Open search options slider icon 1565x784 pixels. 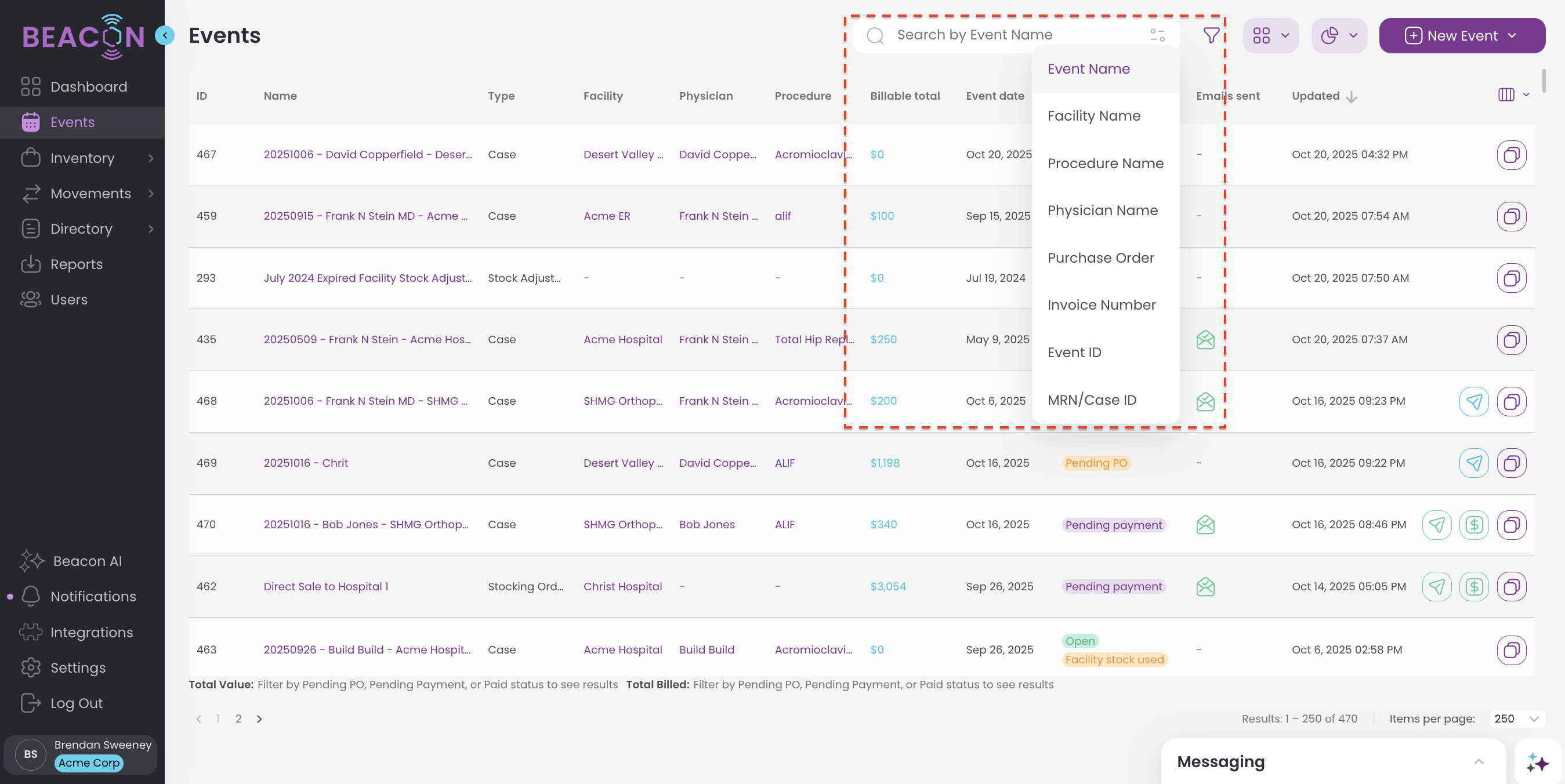coord(1157,36)
